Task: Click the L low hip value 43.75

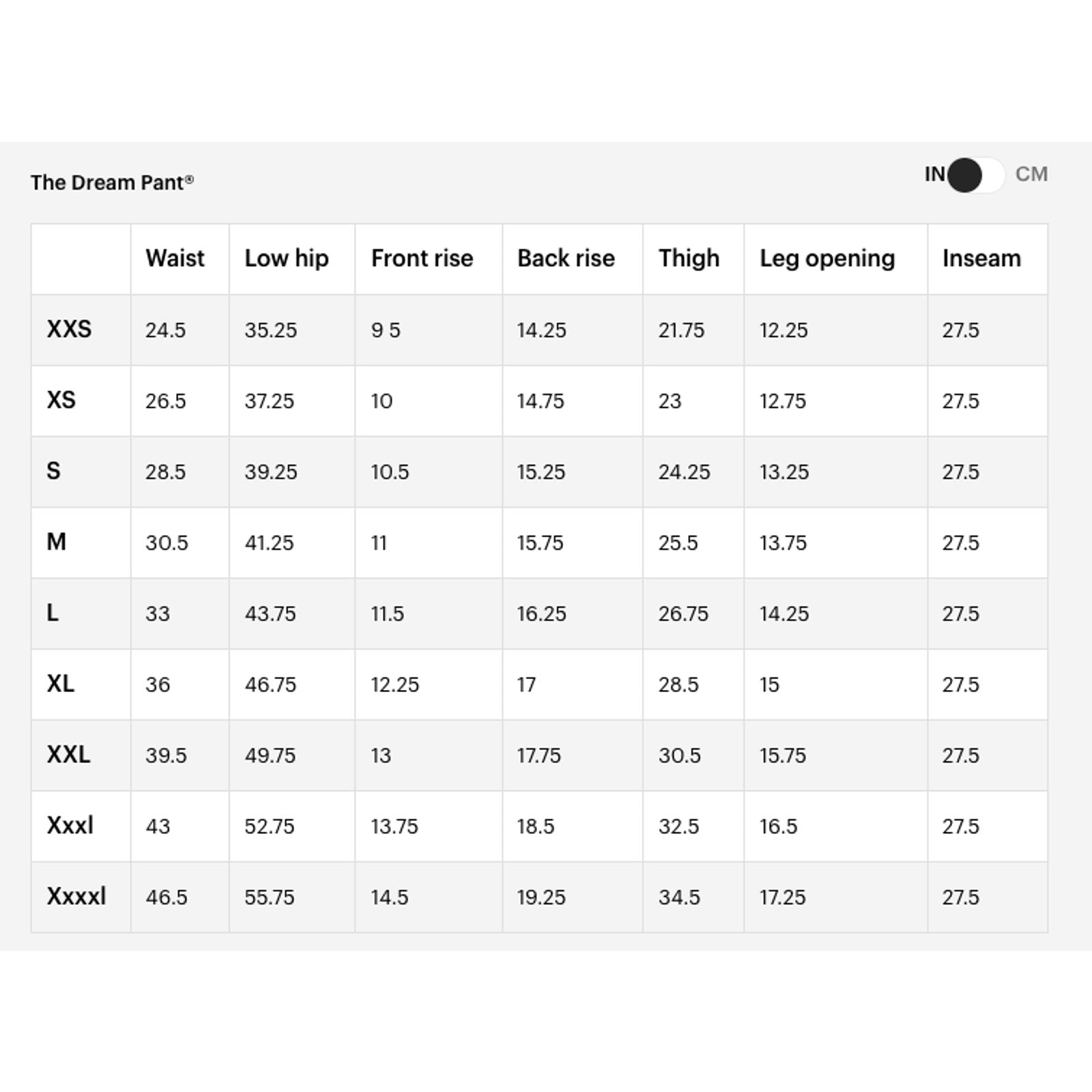Action: pyautogui.click(x=270, y=614)
